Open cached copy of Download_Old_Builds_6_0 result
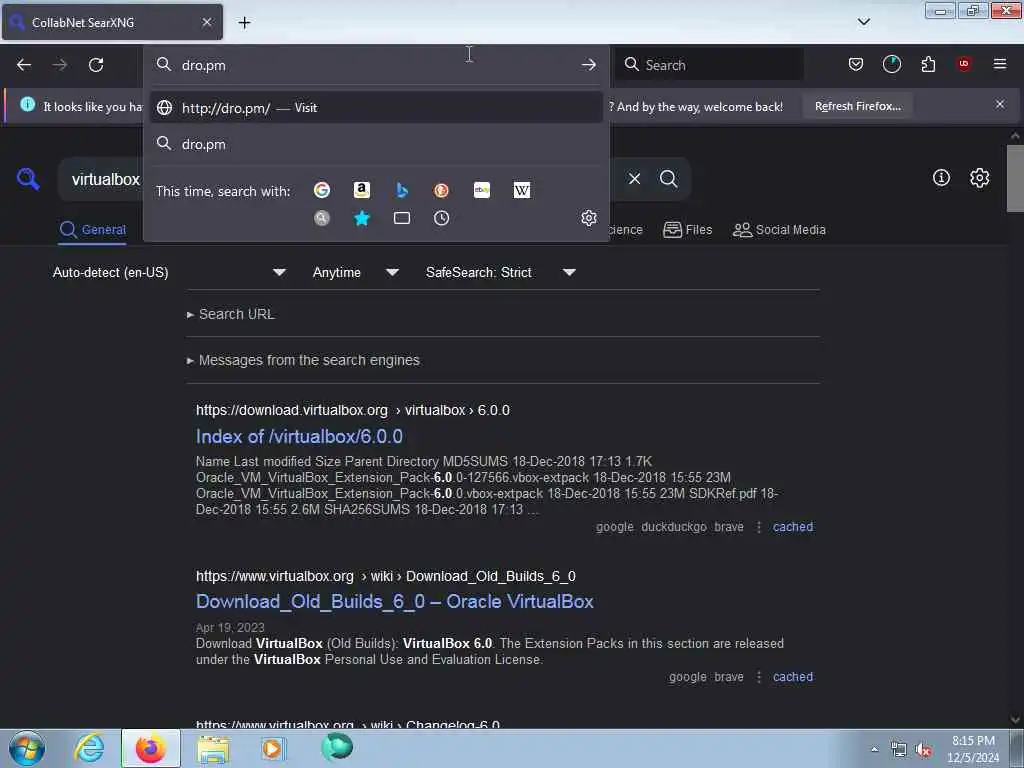The width and height of the screenshot is (1024, 768). pyautogui.click(x=793, y=677)
